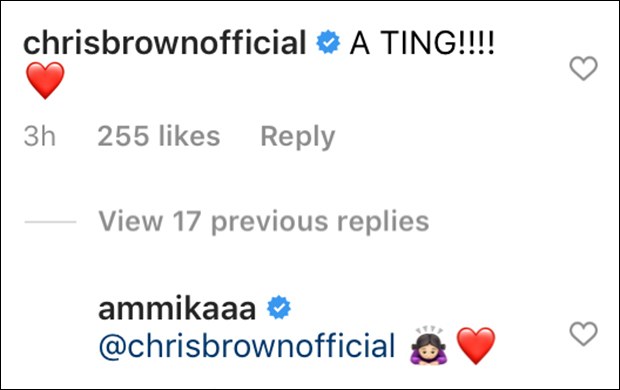Screen dimensions: 620x390
Task: Open chrisbrownofficial's profile from username
Action: [165, 42]
